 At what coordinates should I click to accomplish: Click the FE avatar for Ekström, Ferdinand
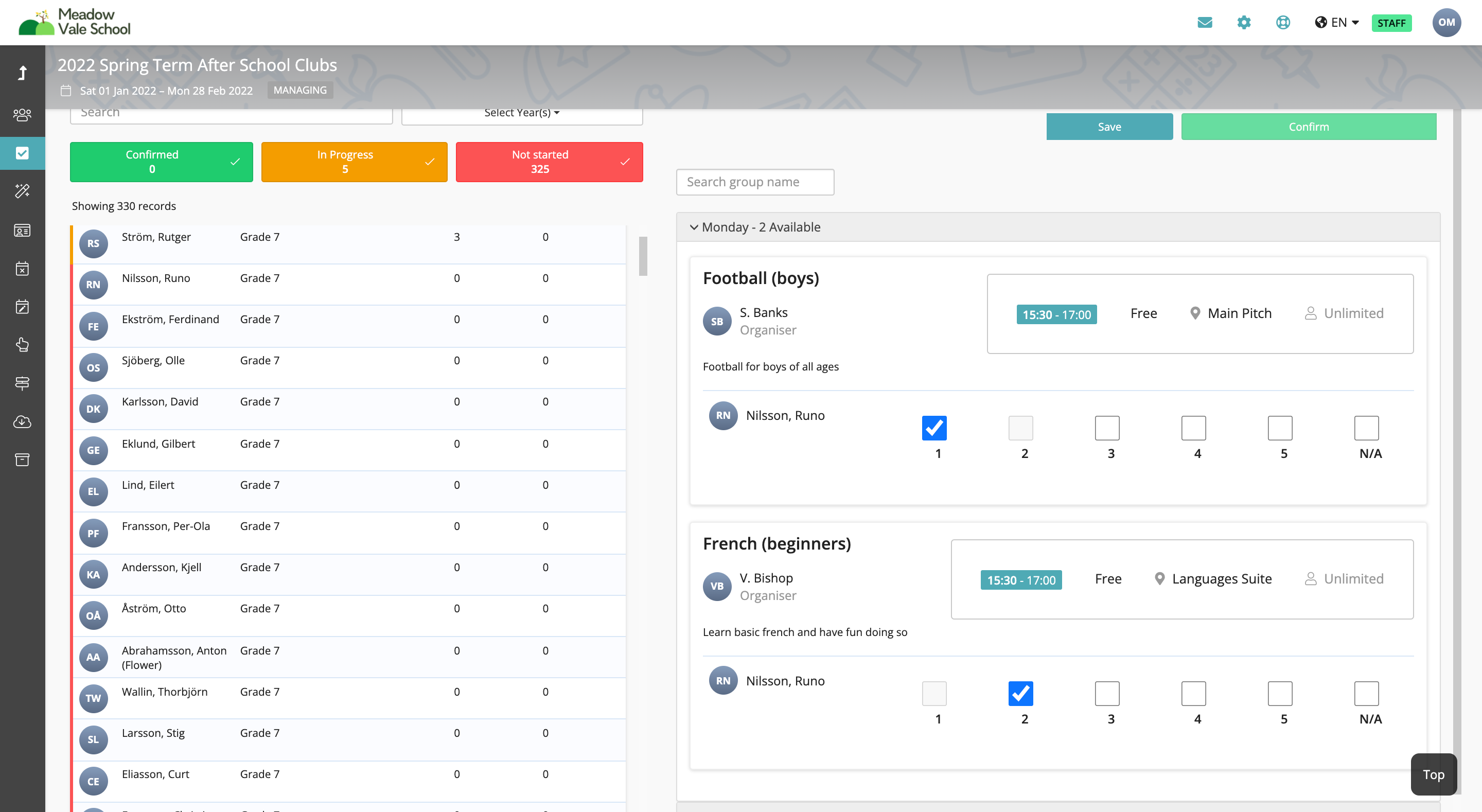point(93,326)
